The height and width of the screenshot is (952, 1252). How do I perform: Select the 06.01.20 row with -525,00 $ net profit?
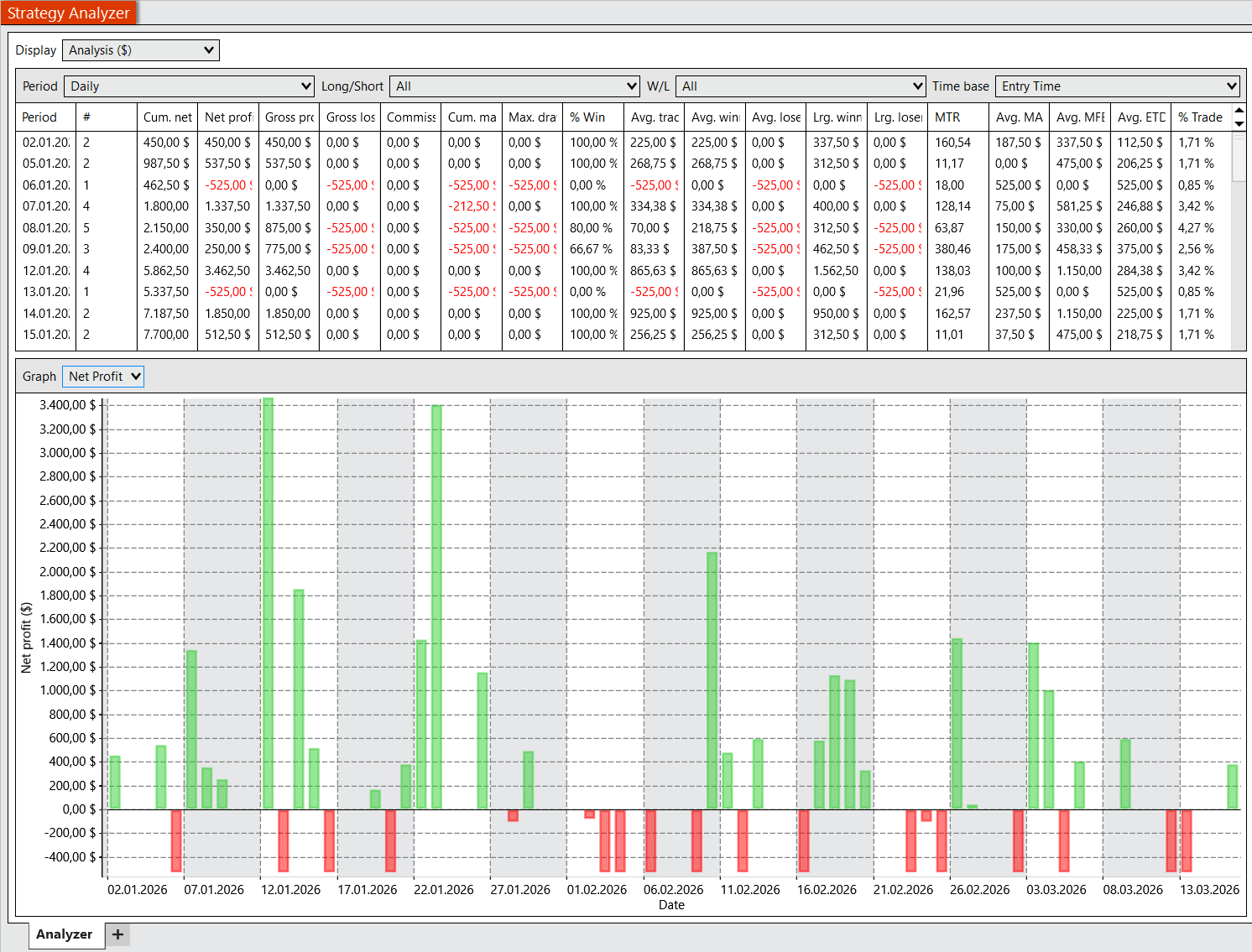46,185
